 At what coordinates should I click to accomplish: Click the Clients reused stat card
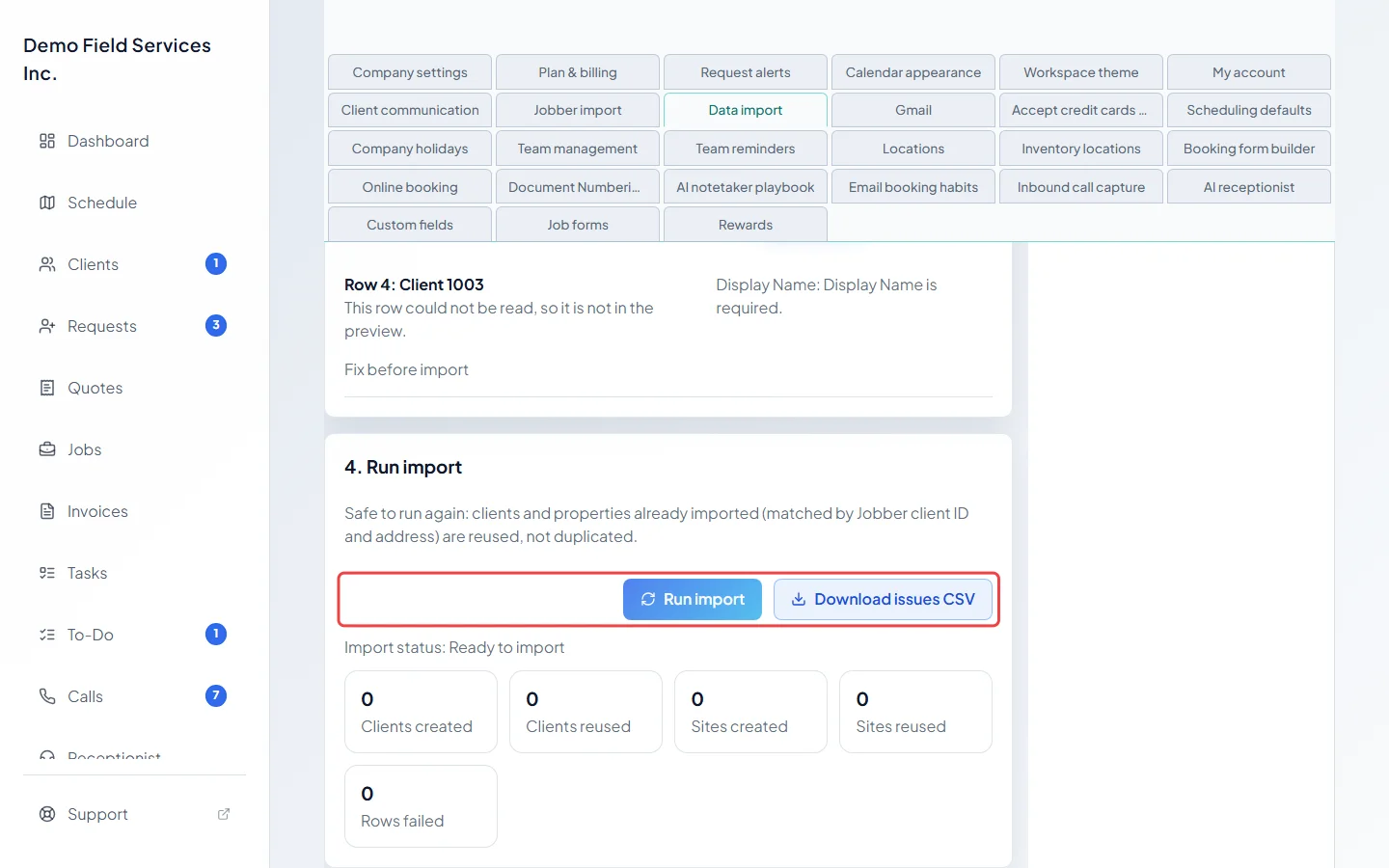coord(586,712)
